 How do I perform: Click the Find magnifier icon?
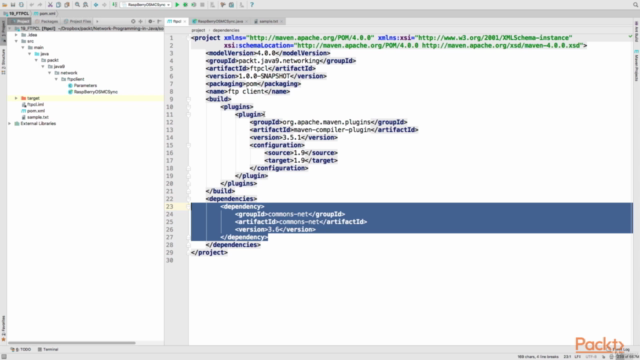77,4
